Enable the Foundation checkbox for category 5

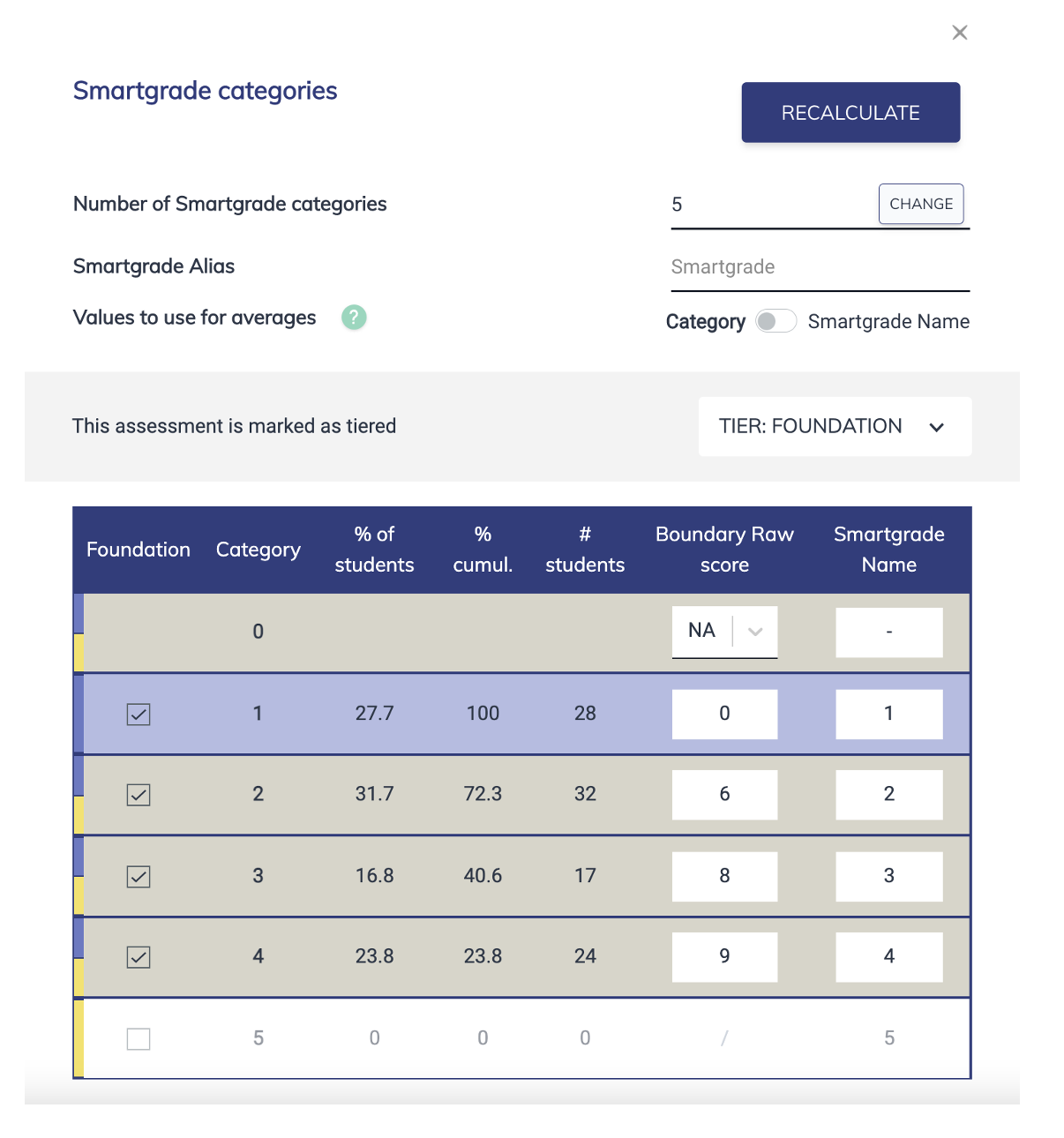click(x=138, y=1039)
